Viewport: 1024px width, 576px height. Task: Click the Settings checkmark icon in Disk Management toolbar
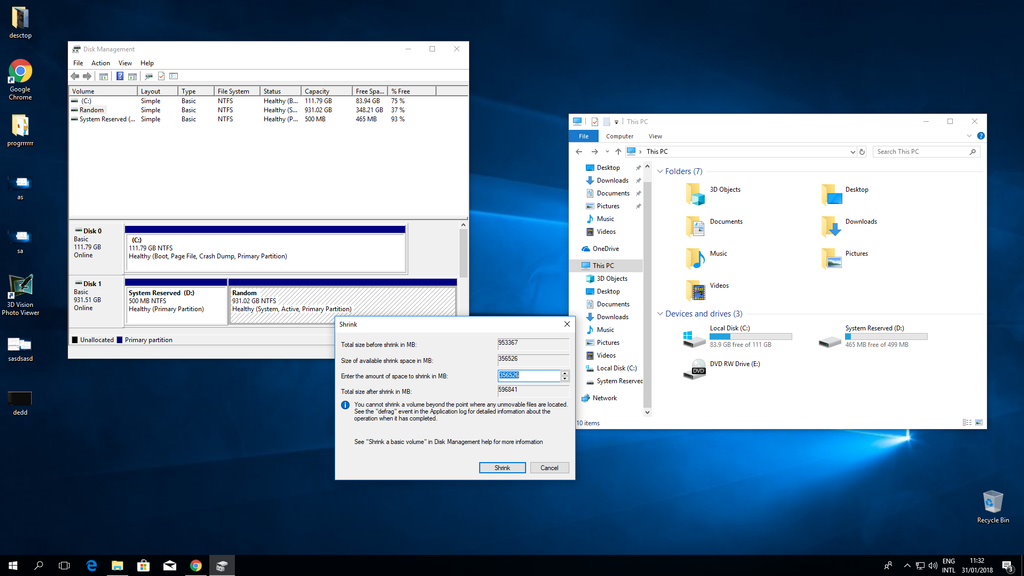[161, 76]
